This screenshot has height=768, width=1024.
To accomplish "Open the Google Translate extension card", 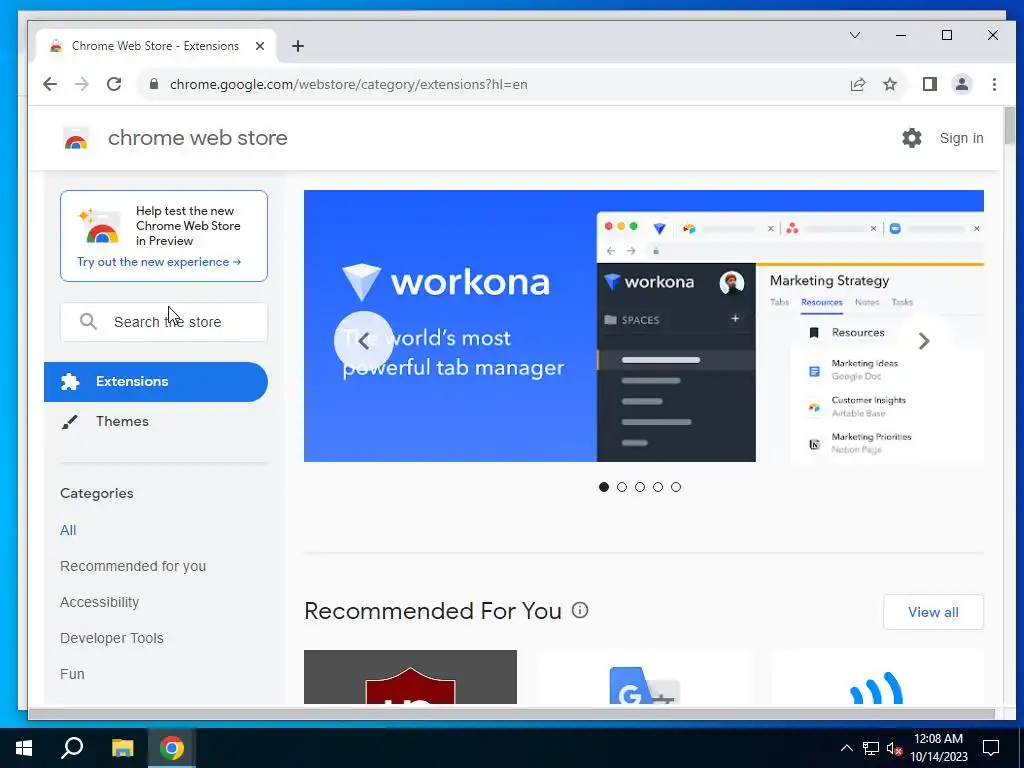I will 644,677.
